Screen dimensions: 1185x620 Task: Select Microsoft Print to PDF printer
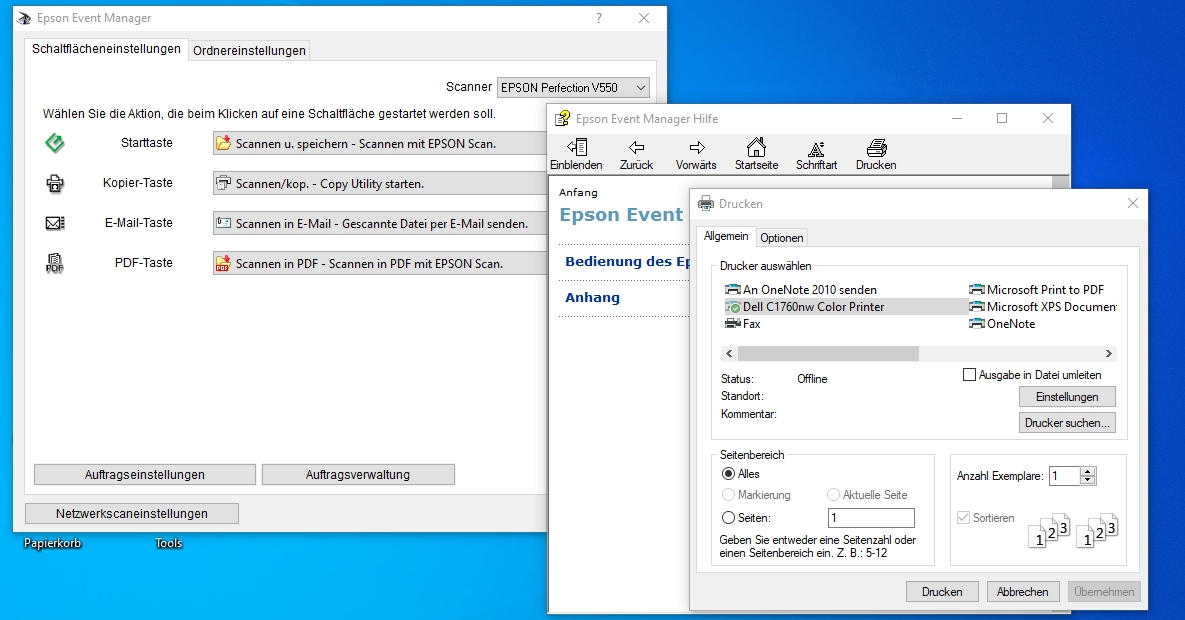(1036, 290)
